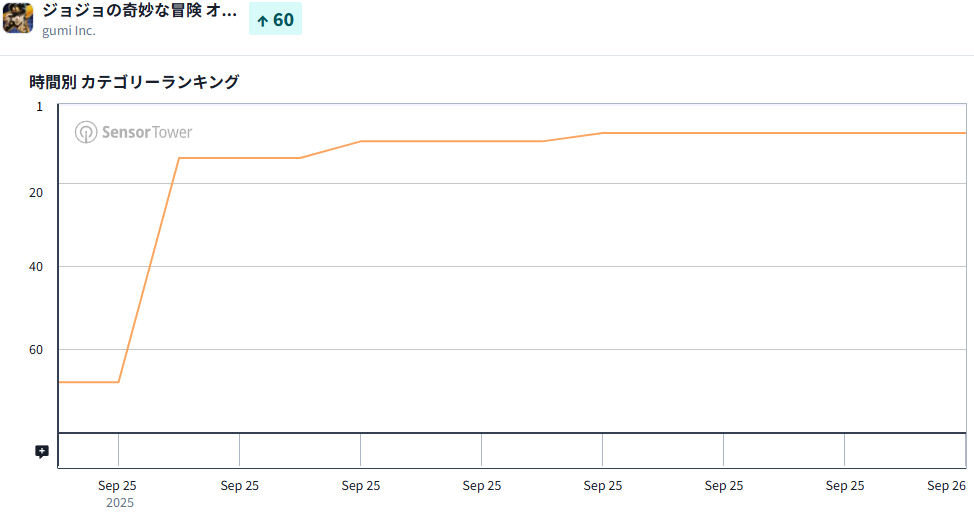The image size is (974, 512).
Task: Click the Sensor Tower watermark text
Action: point(146,132)
